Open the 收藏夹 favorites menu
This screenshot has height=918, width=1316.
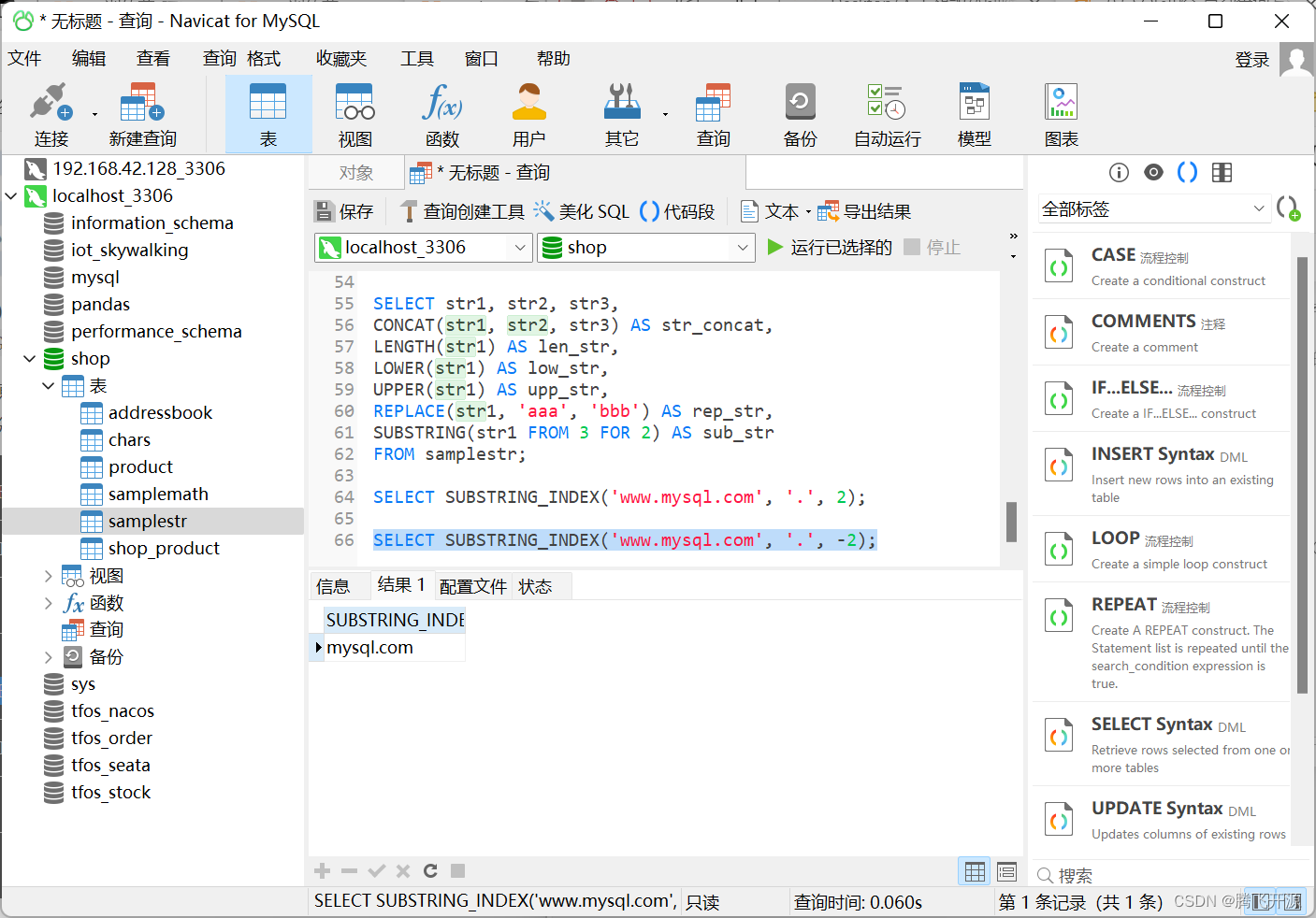pyautogui.click(x=341, y=59)
